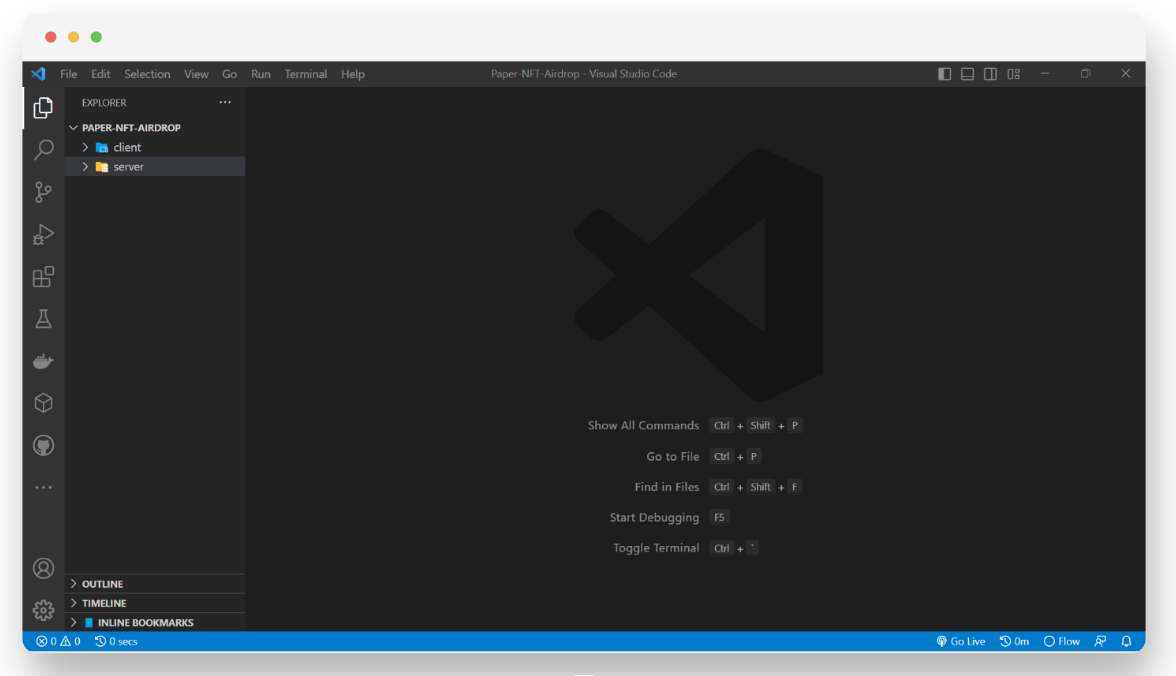Image resolution: width=1176 pixels, height=676 pixels.
Task: Open the Selection menu
Action: click(147, 74)
